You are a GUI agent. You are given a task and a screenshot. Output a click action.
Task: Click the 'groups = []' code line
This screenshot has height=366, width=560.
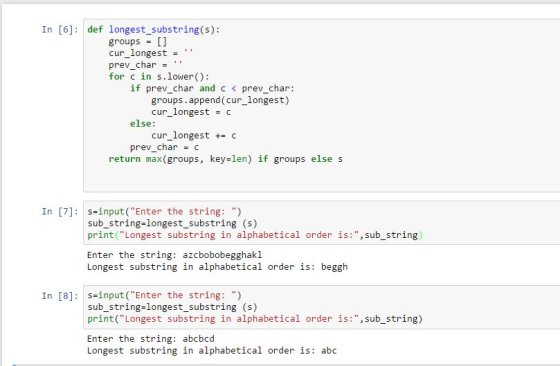click(138, 41)
